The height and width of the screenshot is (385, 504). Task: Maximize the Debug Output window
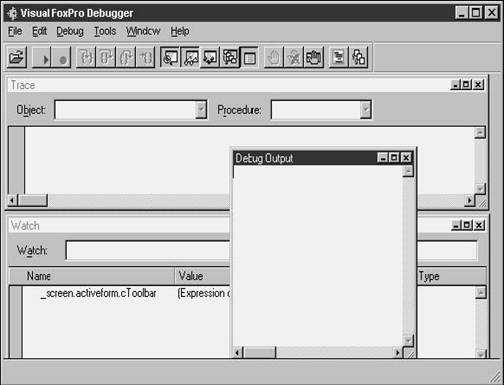click(x=394, y=157)
